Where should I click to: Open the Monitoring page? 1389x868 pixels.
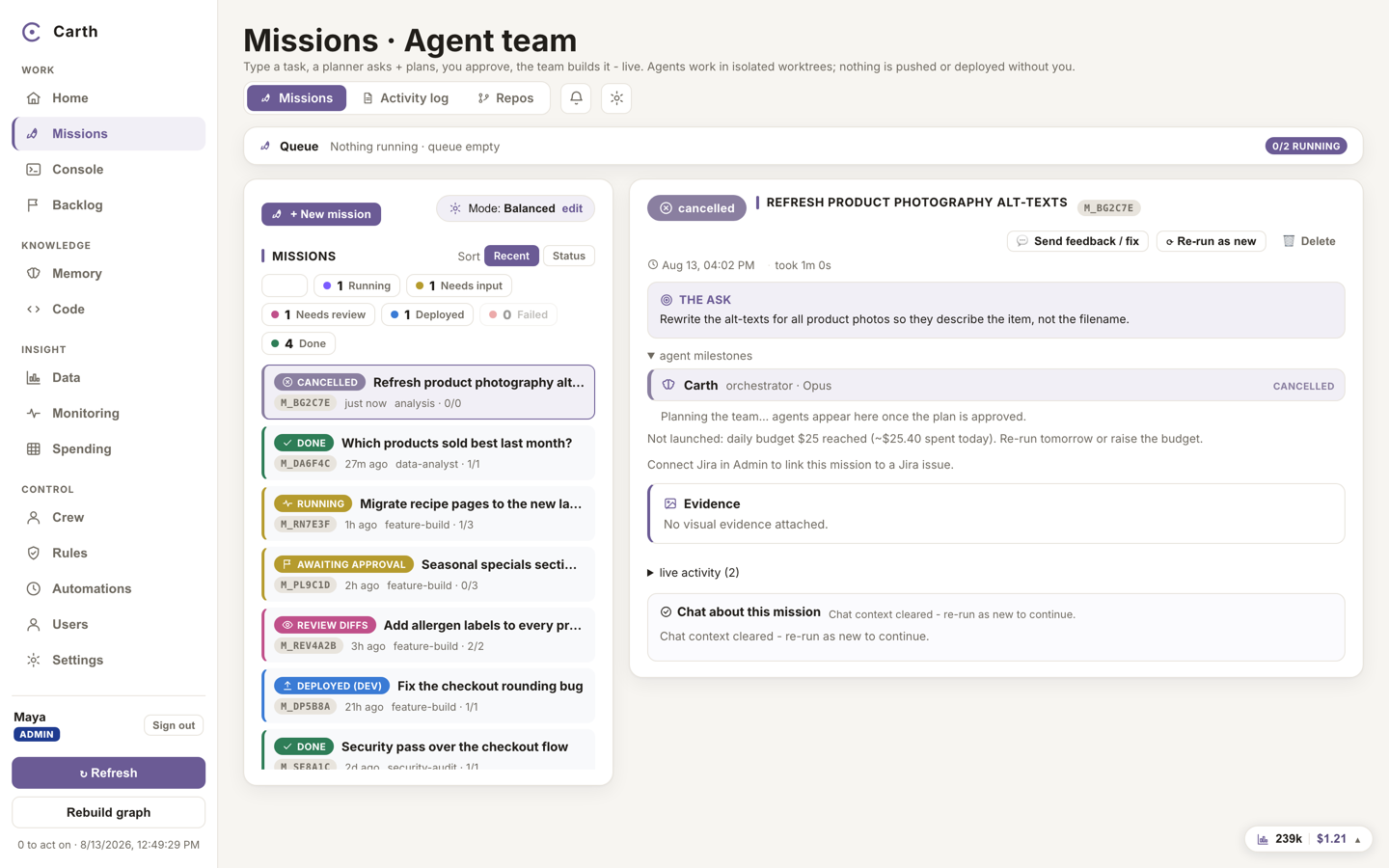point(108,414)
